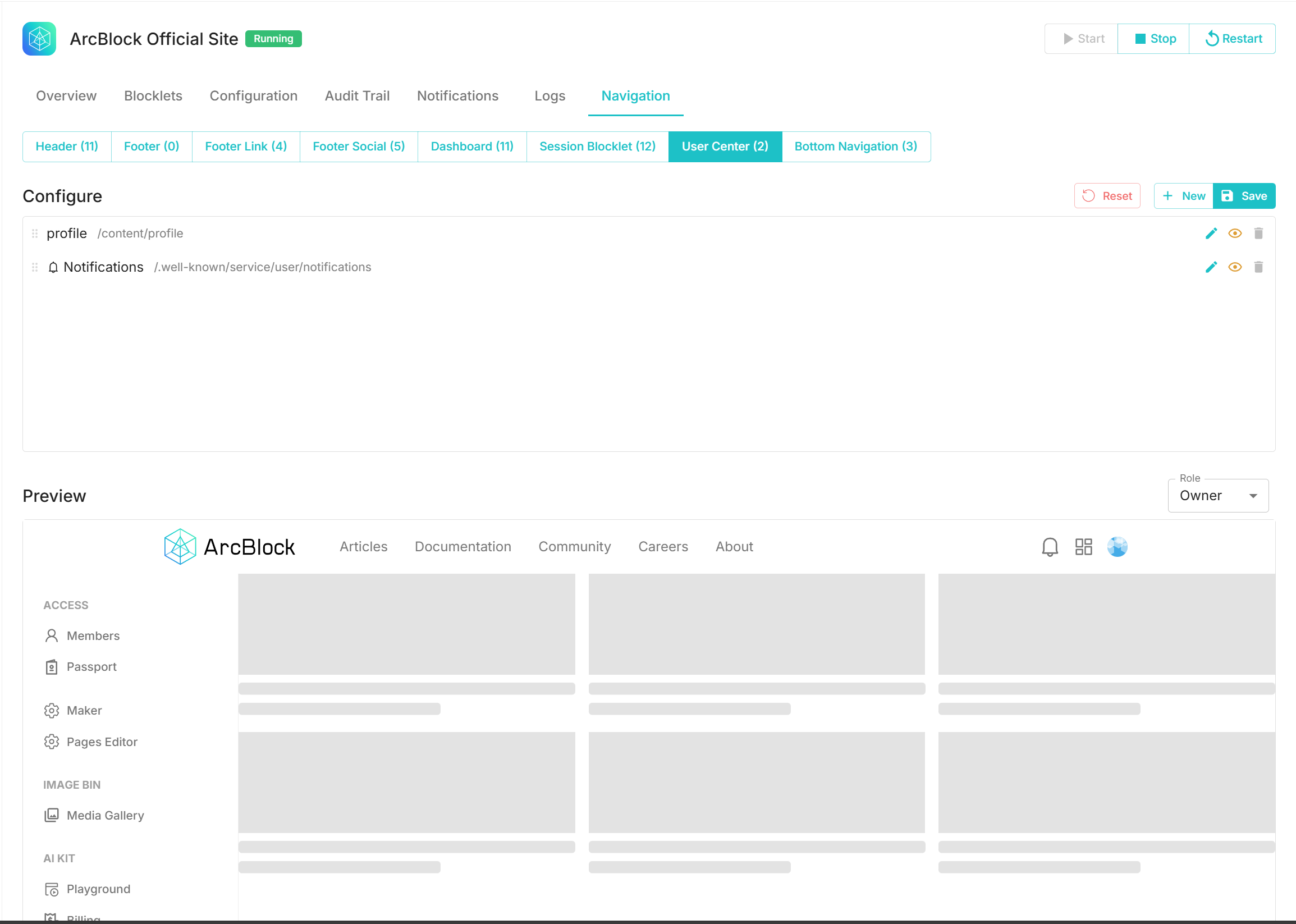Click the Running status badge
This screenshot has width=1296, height=924.
[x=274, y=39]
